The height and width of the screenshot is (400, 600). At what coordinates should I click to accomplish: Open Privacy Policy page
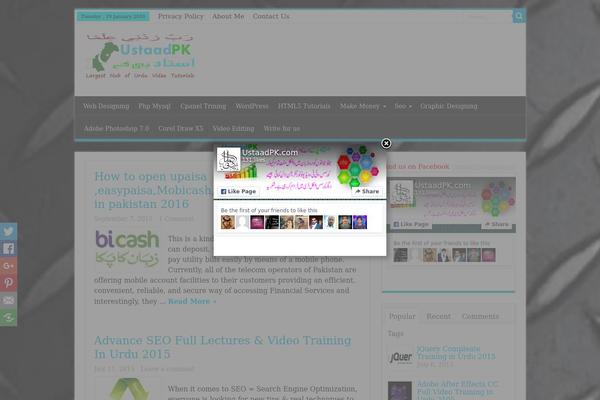tap(181, 16)
